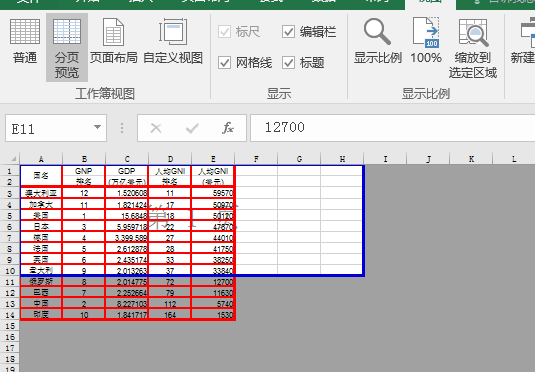Open the Name Box dropdown arrow
Viewport: 535px width, 372px height.
[x=97, y=127]
